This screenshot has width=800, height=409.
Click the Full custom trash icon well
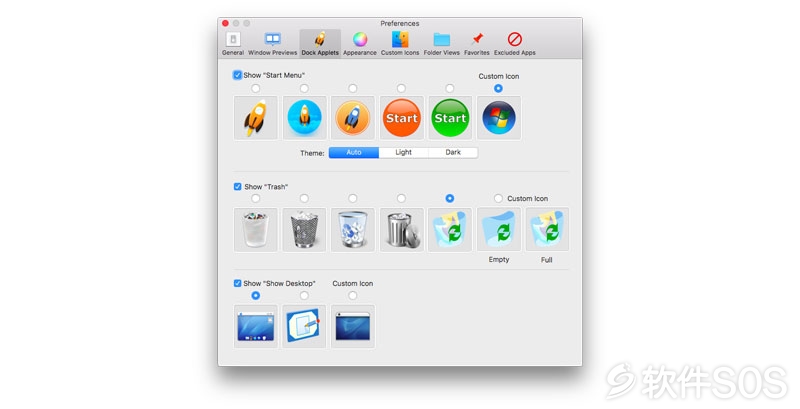coord(547,229)
